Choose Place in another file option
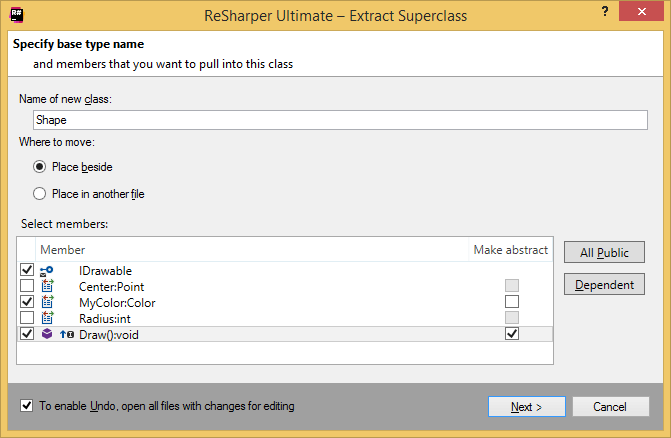Screen dimensions: 671x438 click(40, 194)
